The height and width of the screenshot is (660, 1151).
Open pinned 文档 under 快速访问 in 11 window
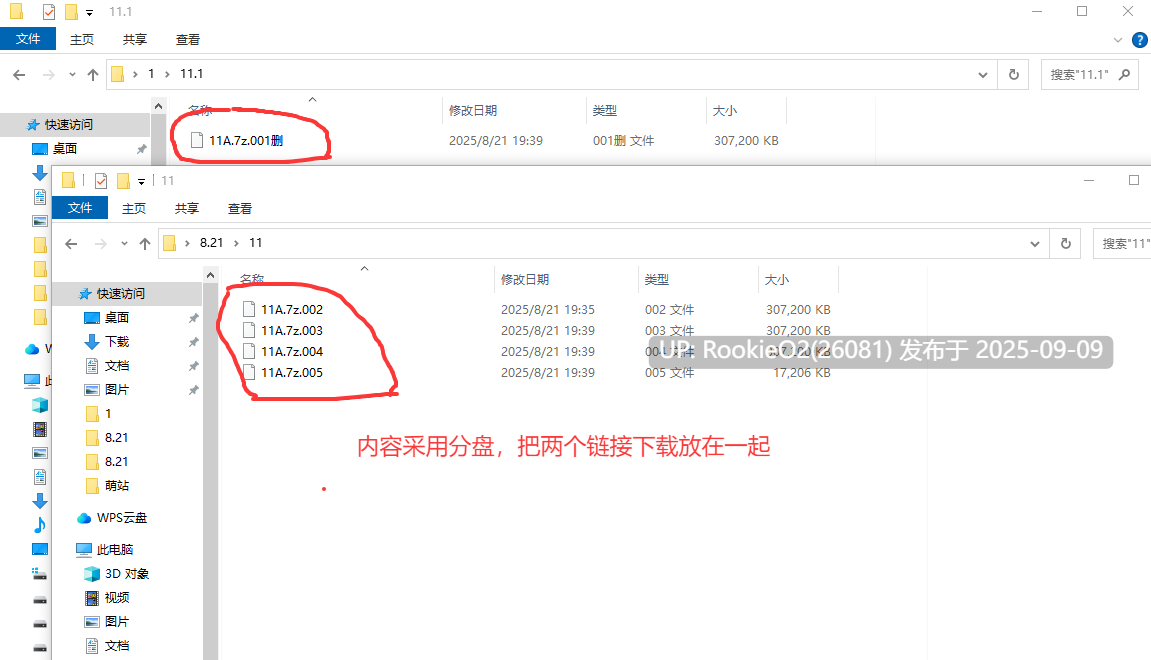(117, 366)
